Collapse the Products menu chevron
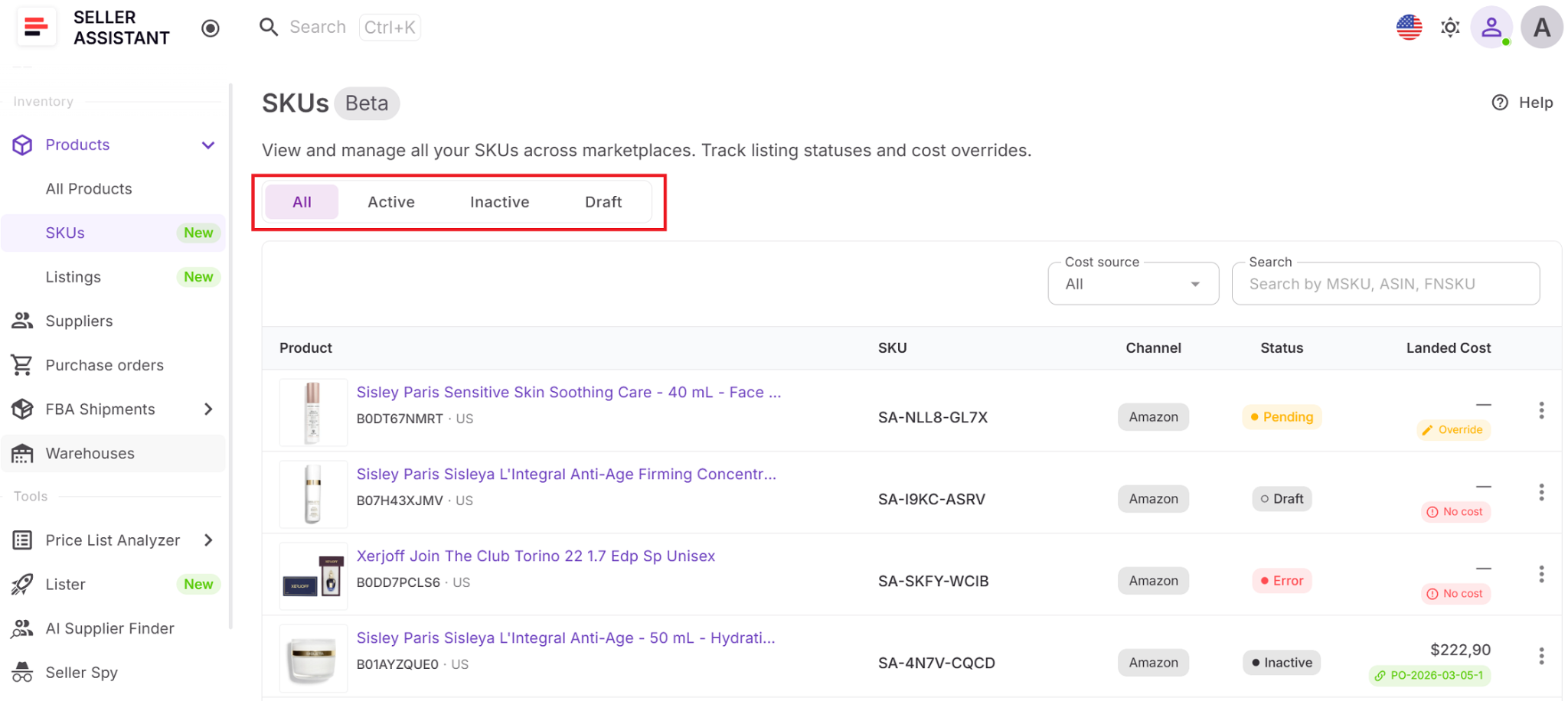This screenshot has height=701, width=1568. 208,145
